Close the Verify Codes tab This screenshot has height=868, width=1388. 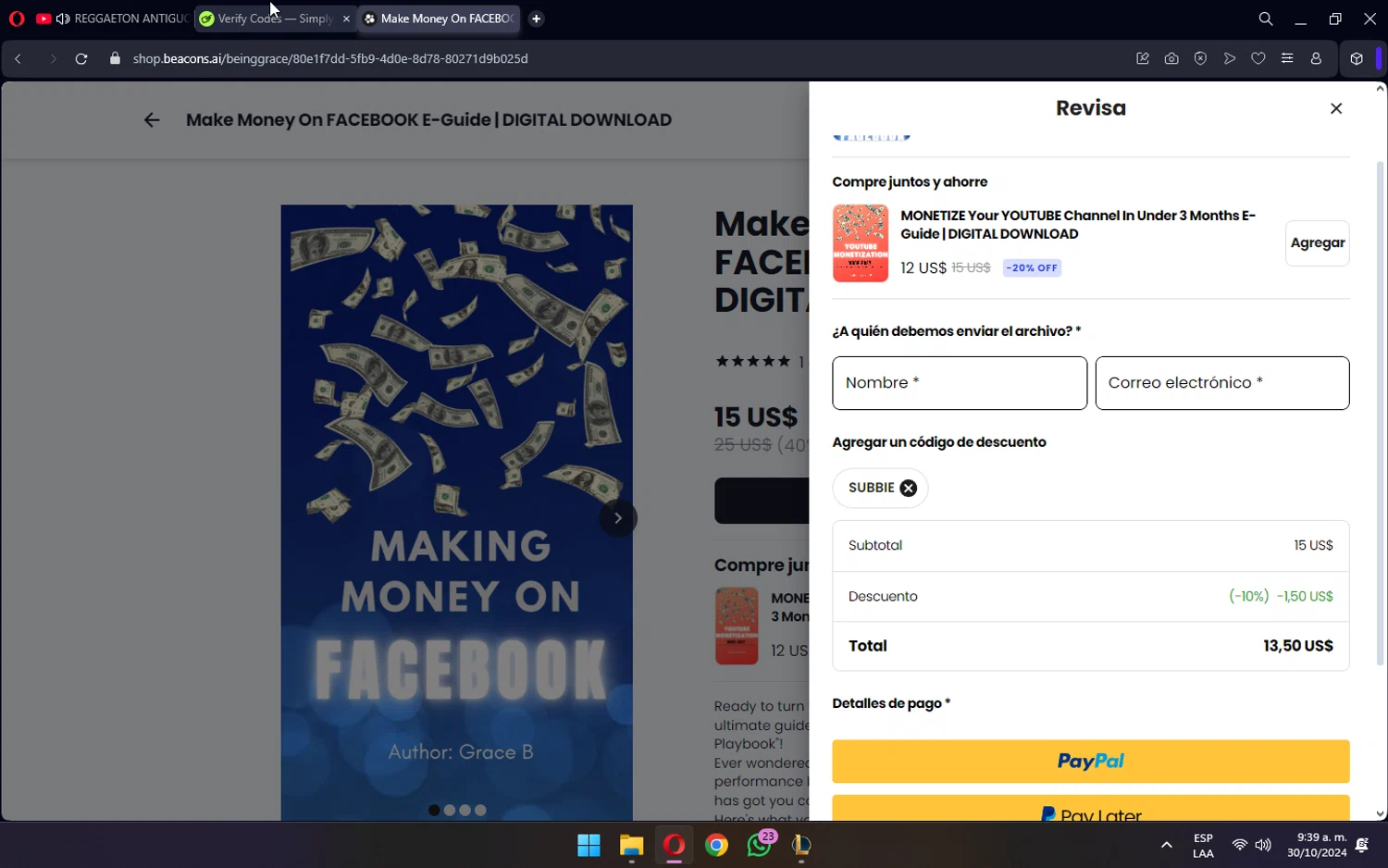point(346,19)
